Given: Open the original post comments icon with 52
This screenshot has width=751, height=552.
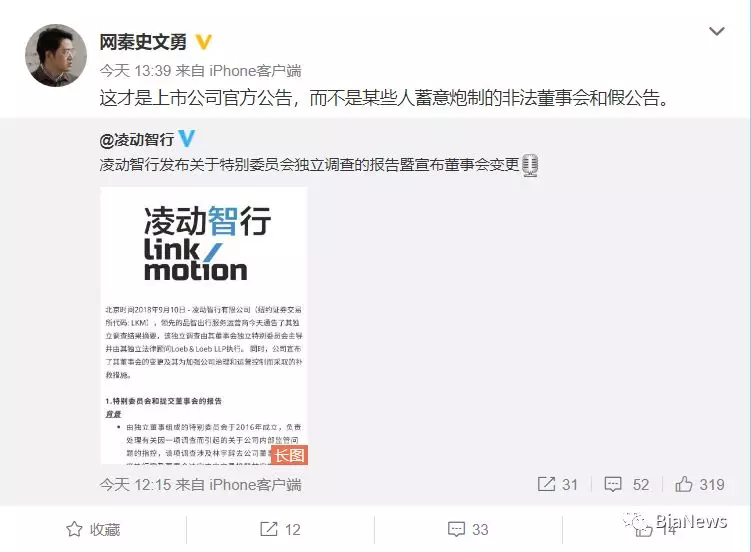Looking at the screenshot, I should 613,484.
